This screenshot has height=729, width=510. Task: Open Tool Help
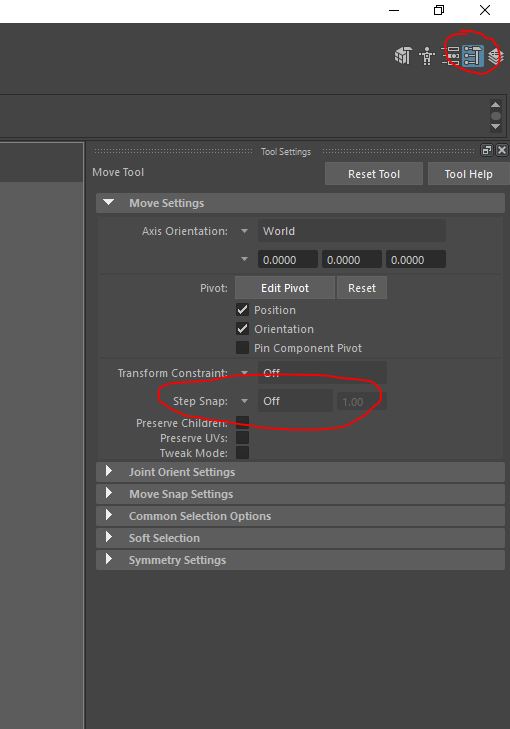[468, 174]
